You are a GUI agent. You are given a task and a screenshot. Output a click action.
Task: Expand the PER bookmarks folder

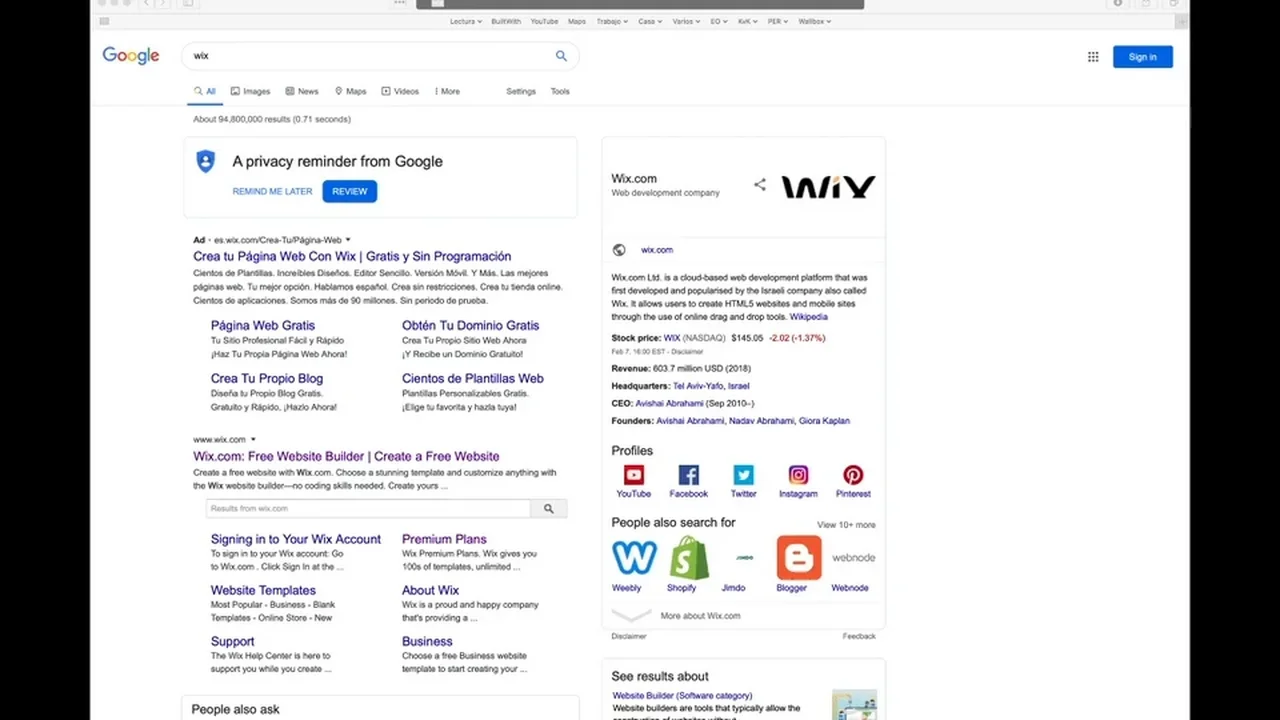coord(778,21)
